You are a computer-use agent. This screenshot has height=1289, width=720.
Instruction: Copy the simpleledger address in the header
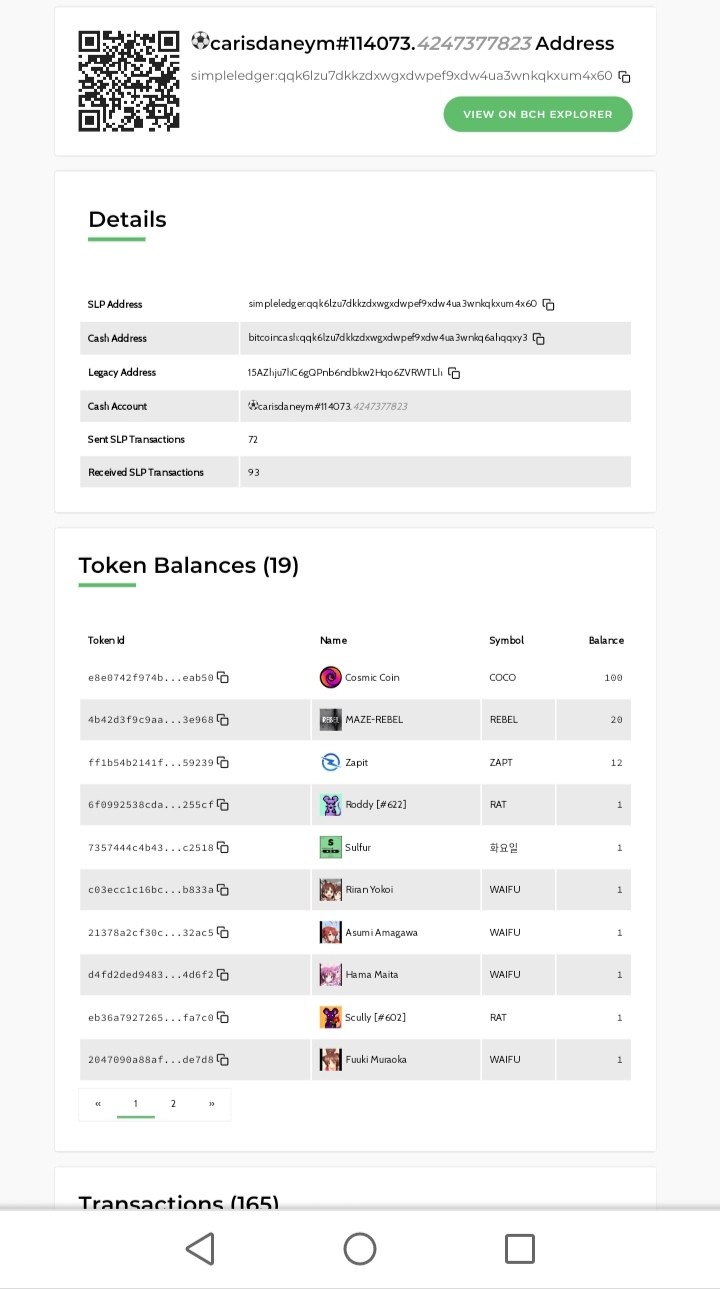(624, 77)
